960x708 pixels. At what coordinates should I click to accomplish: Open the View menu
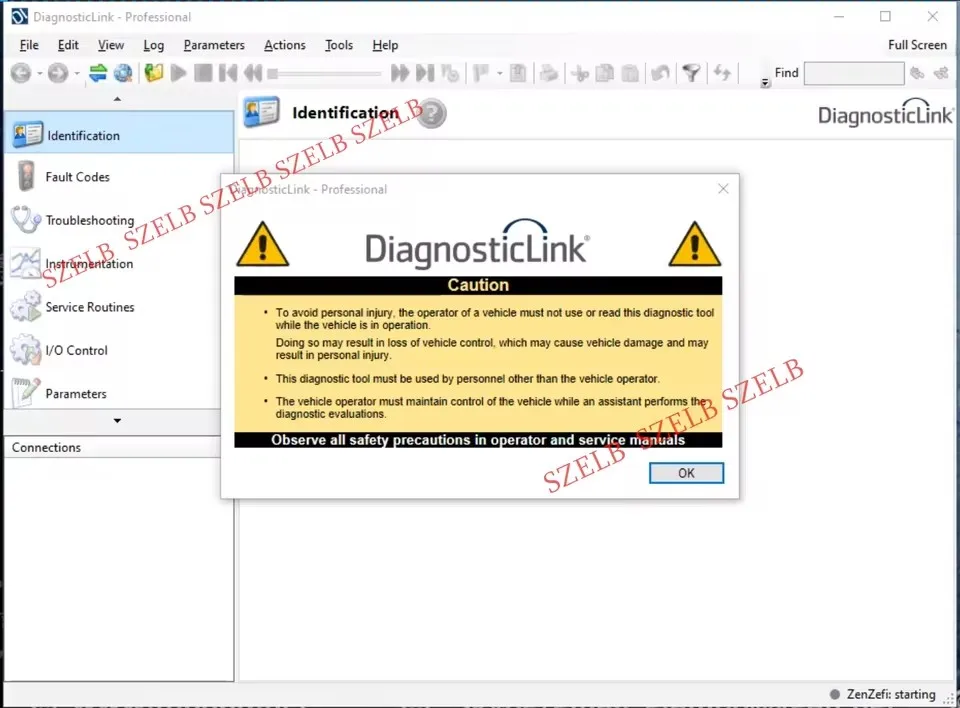111,45
